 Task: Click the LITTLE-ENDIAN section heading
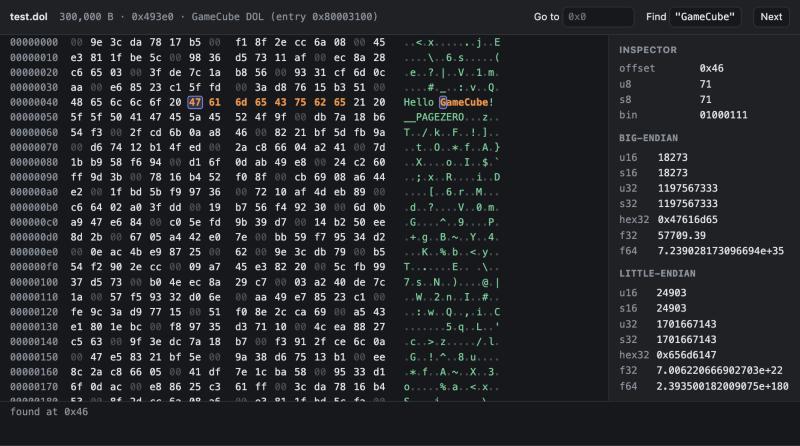(657, 274)
